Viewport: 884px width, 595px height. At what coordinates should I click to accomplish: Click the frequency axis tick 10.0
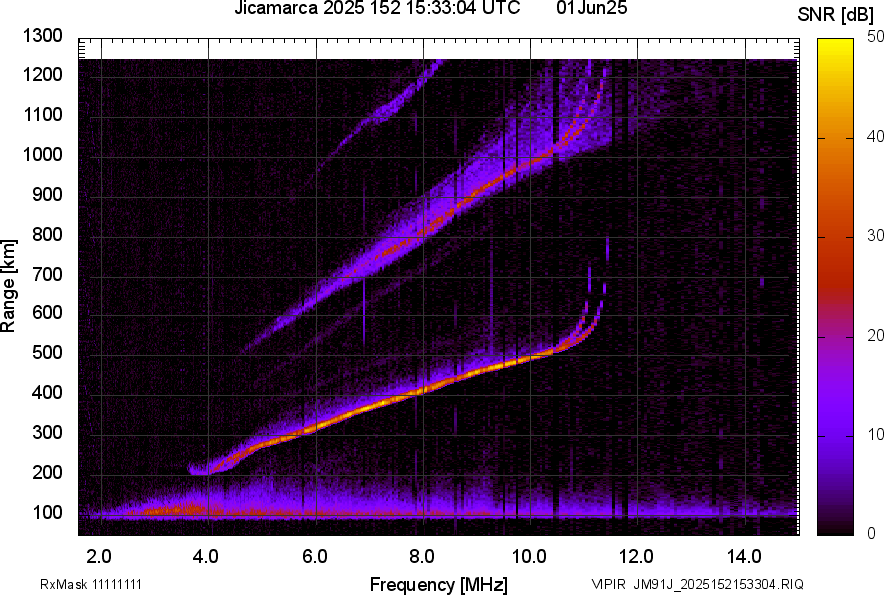(x=528, y=557)
